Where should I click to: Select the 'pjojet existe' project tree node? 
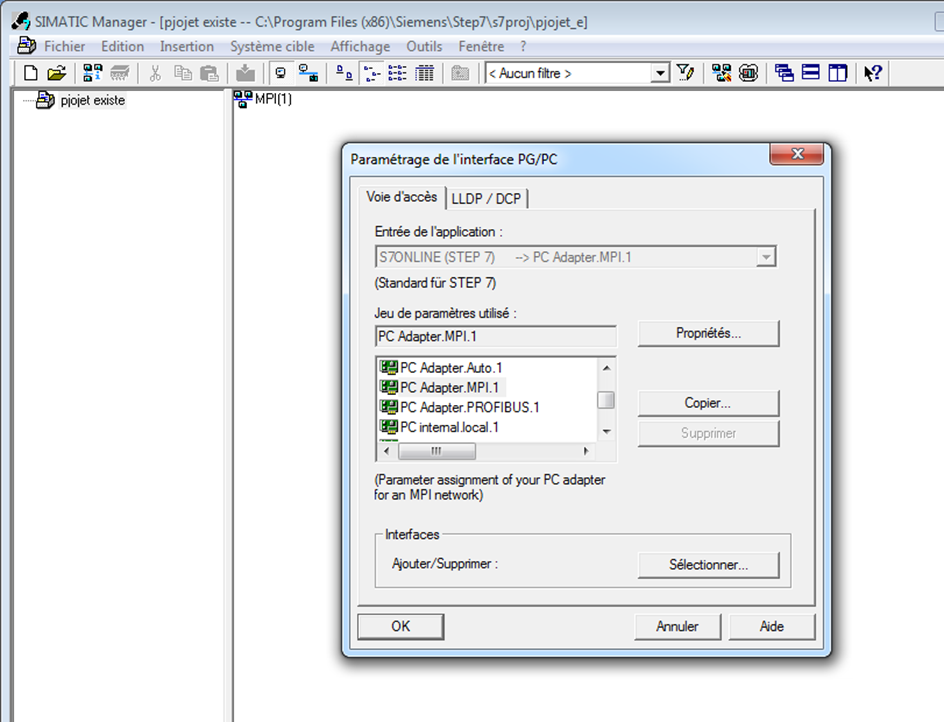point(92,100)
